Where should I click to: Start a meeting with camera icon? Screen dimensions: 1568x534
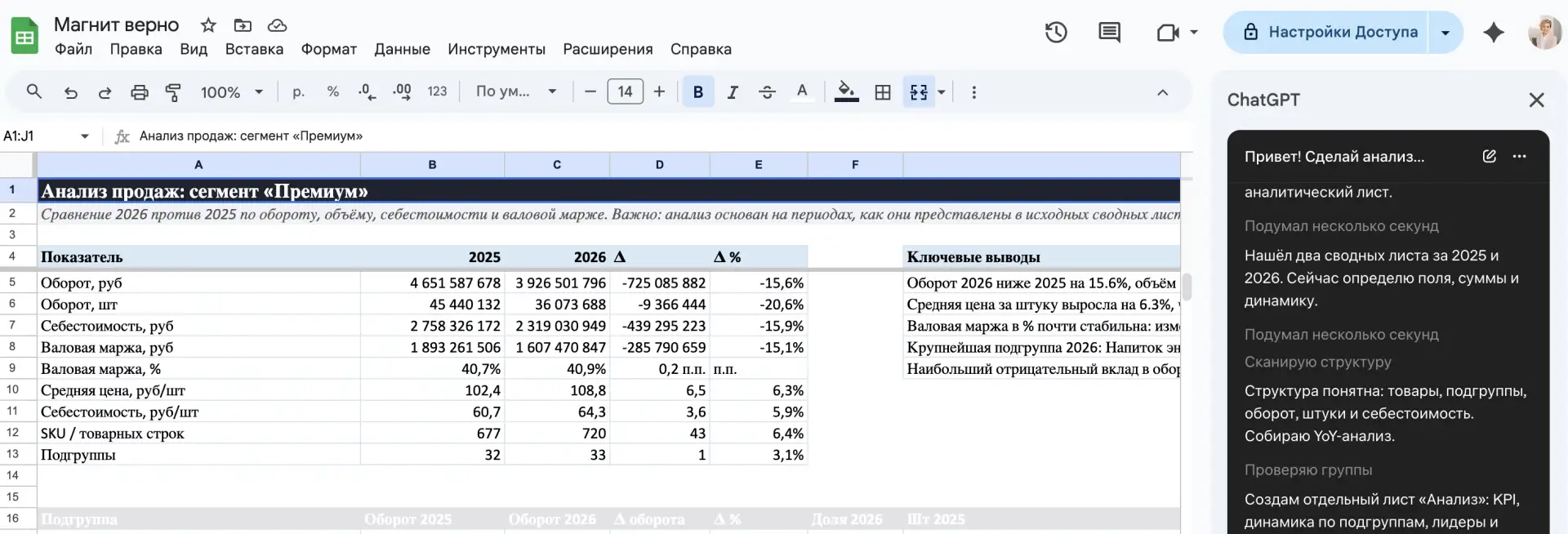click(1168, 33)
